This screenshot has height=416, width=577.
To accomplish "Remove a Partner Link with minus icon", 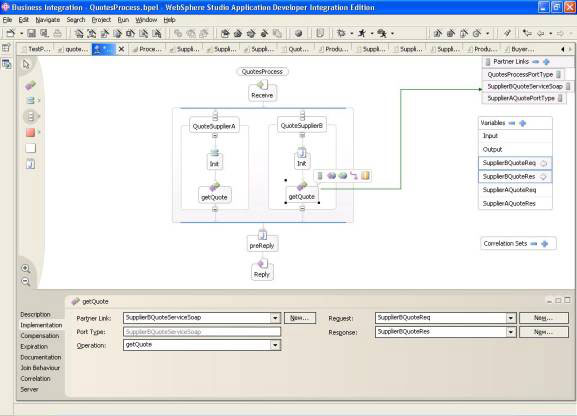I will point(535,62).
